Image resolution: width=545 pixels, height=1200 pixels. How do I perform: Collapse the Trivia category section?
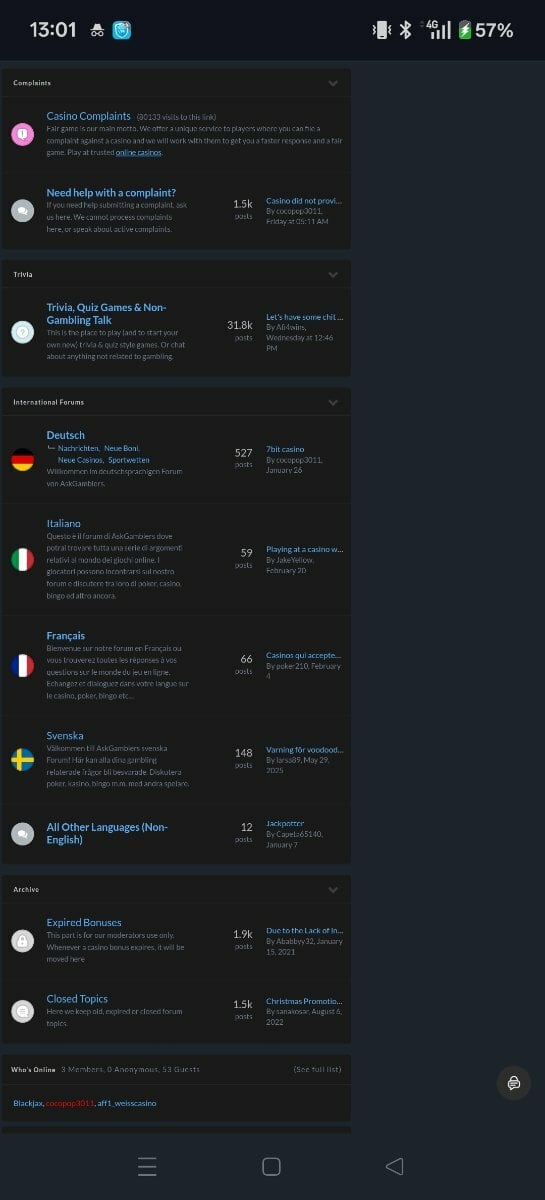(333, 274)
